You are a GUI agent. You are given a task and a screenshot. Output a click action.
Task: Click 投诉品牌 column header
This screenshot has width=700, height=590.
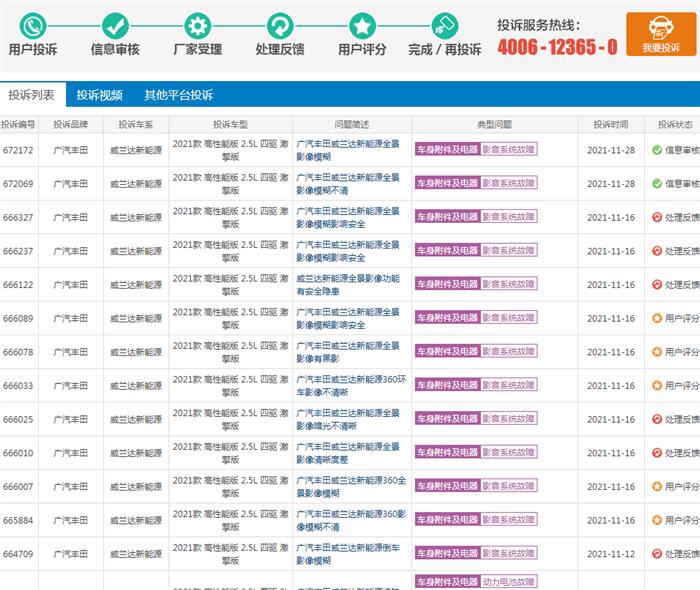pyautogui.click(x=71, y=125)
